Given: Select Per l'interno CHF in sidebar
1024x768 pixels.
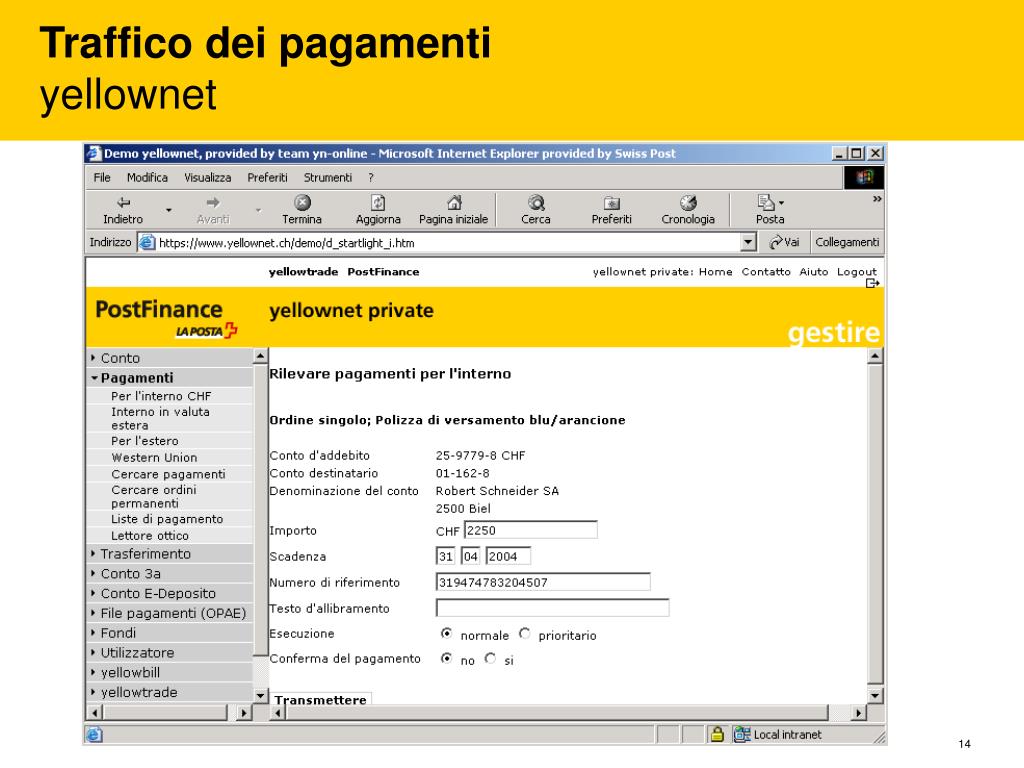Looking at the screenshot, I should 161,396.
